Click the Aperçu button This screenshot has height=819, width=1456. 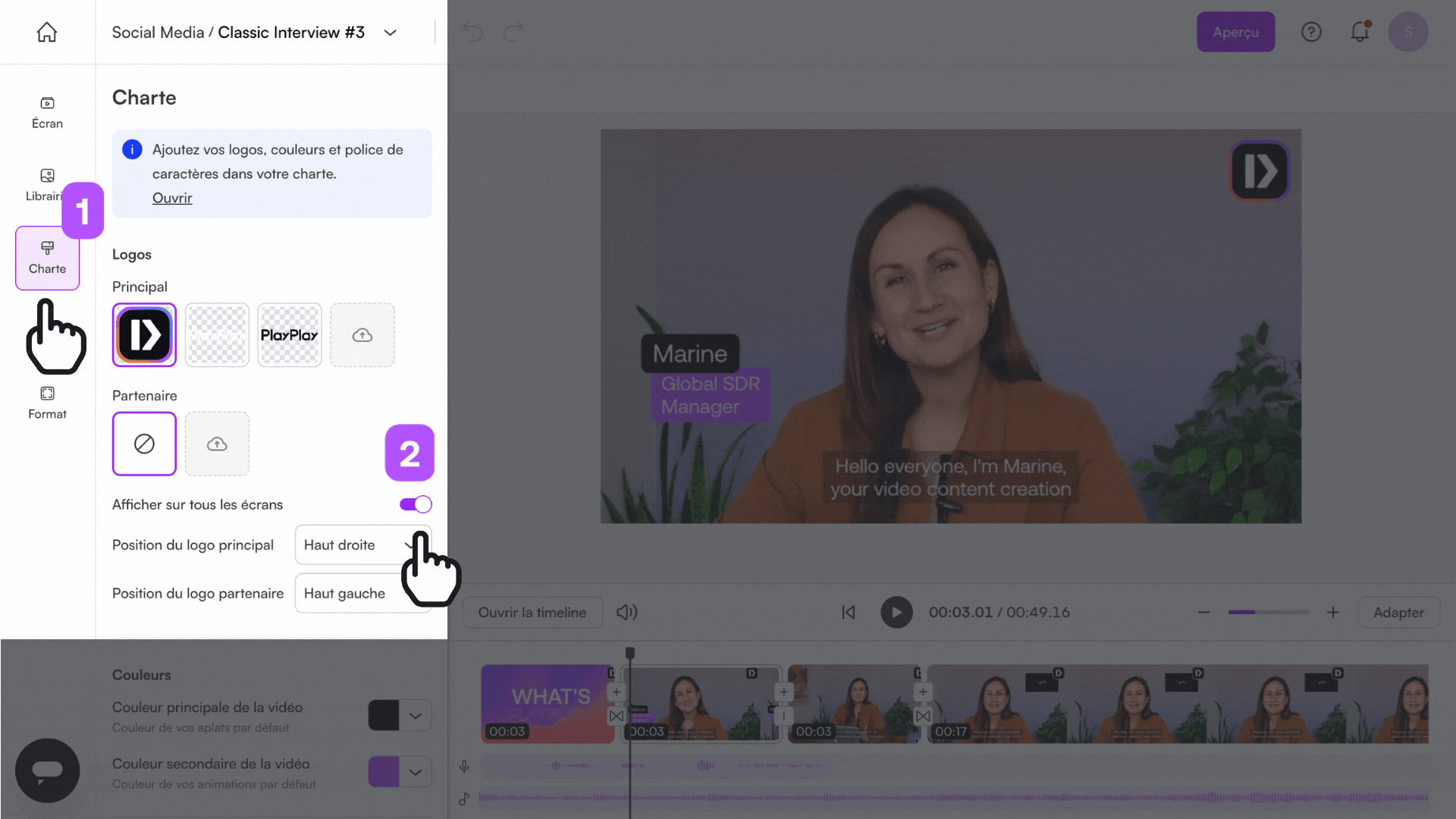1235,32
